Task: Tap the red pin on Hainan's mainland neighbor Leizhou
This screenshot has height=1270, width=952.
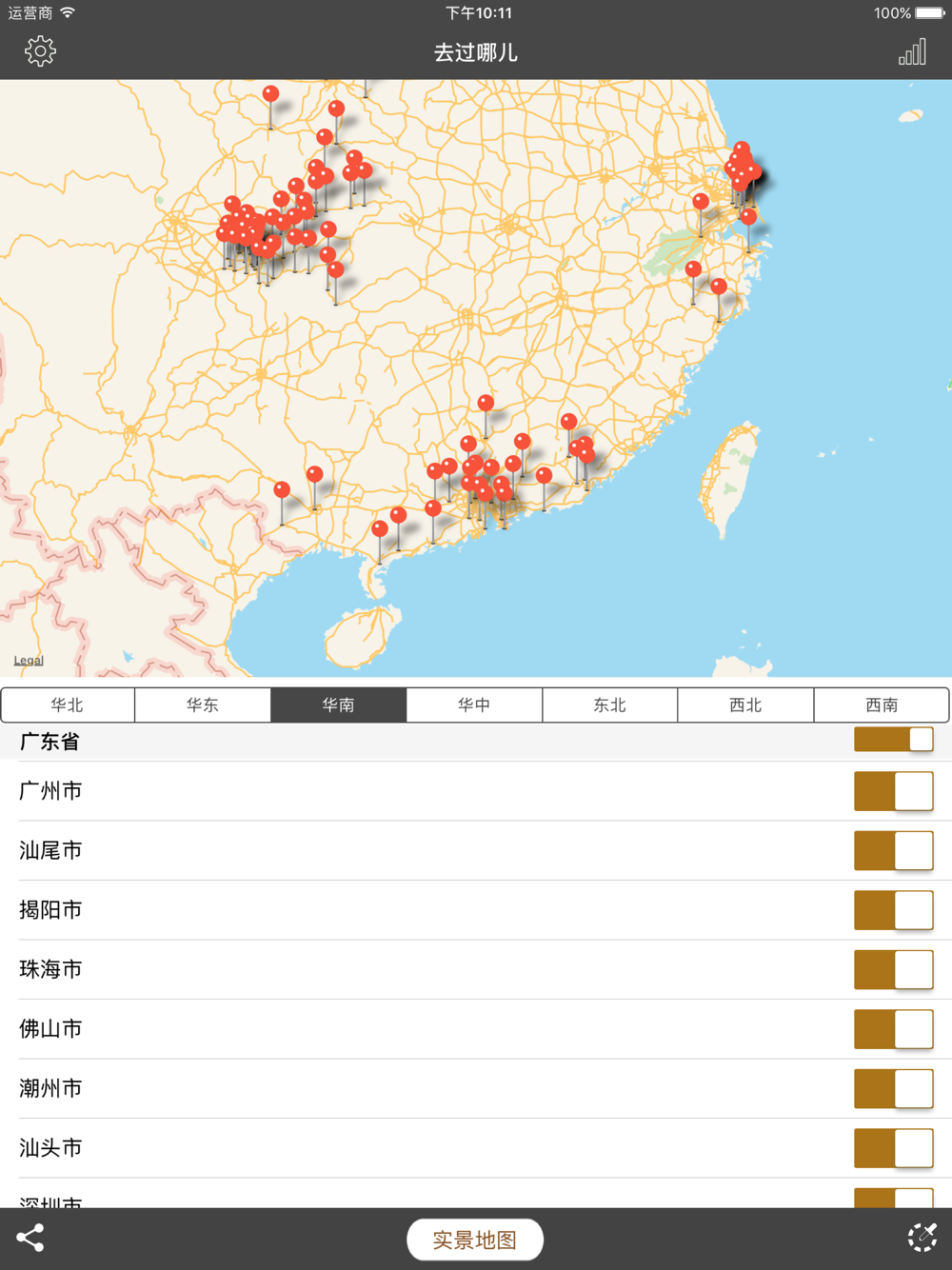Action: [380, 528]
